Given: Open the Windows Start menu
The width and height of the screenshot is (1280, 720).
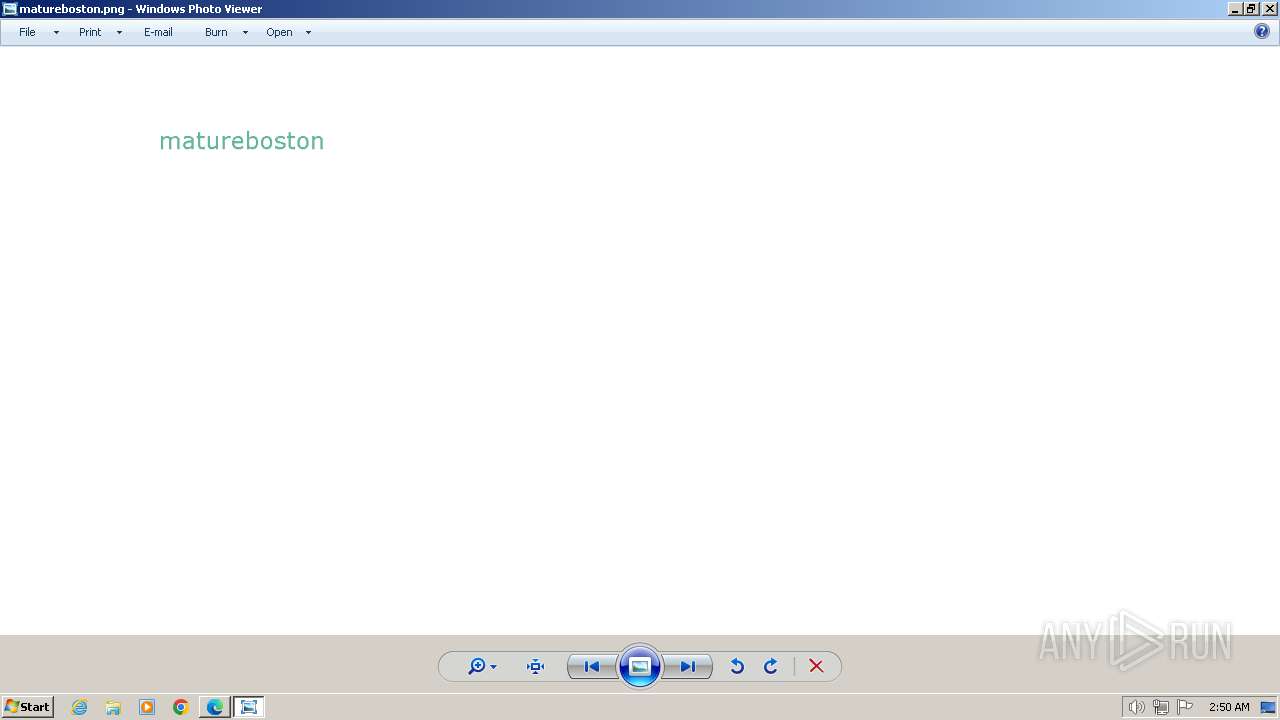Looking at the screenshot, I should pyautogui.click(x=27, y=707).
